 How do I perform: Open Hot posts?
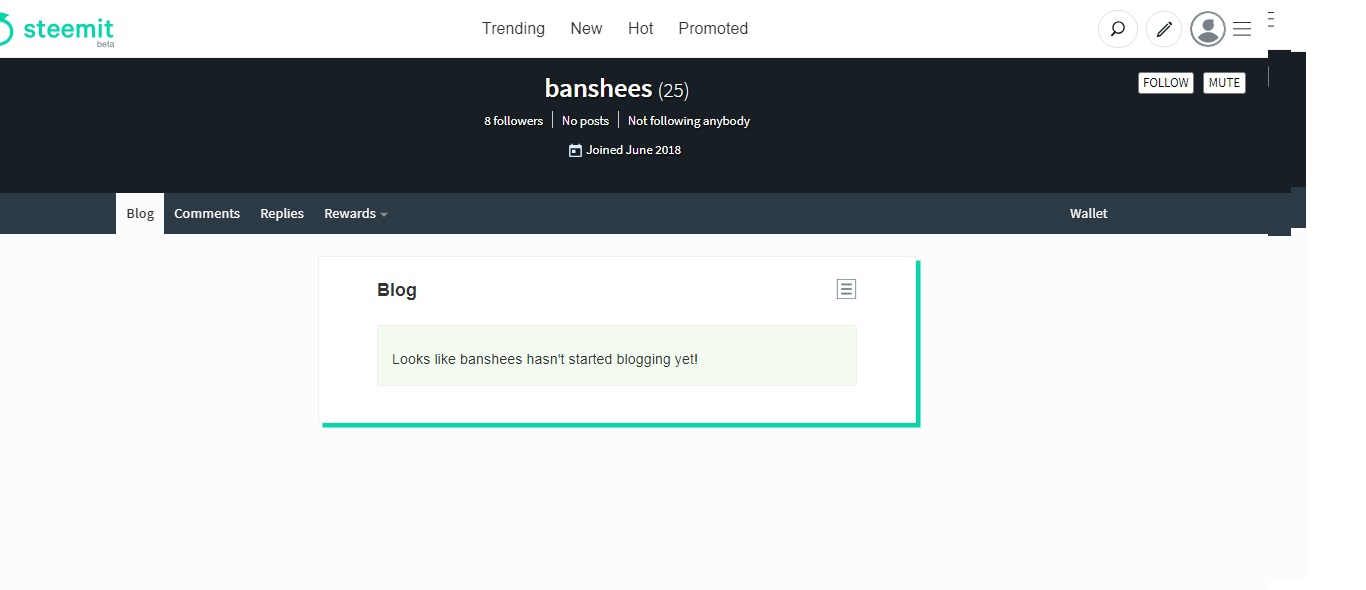point(641,29)
